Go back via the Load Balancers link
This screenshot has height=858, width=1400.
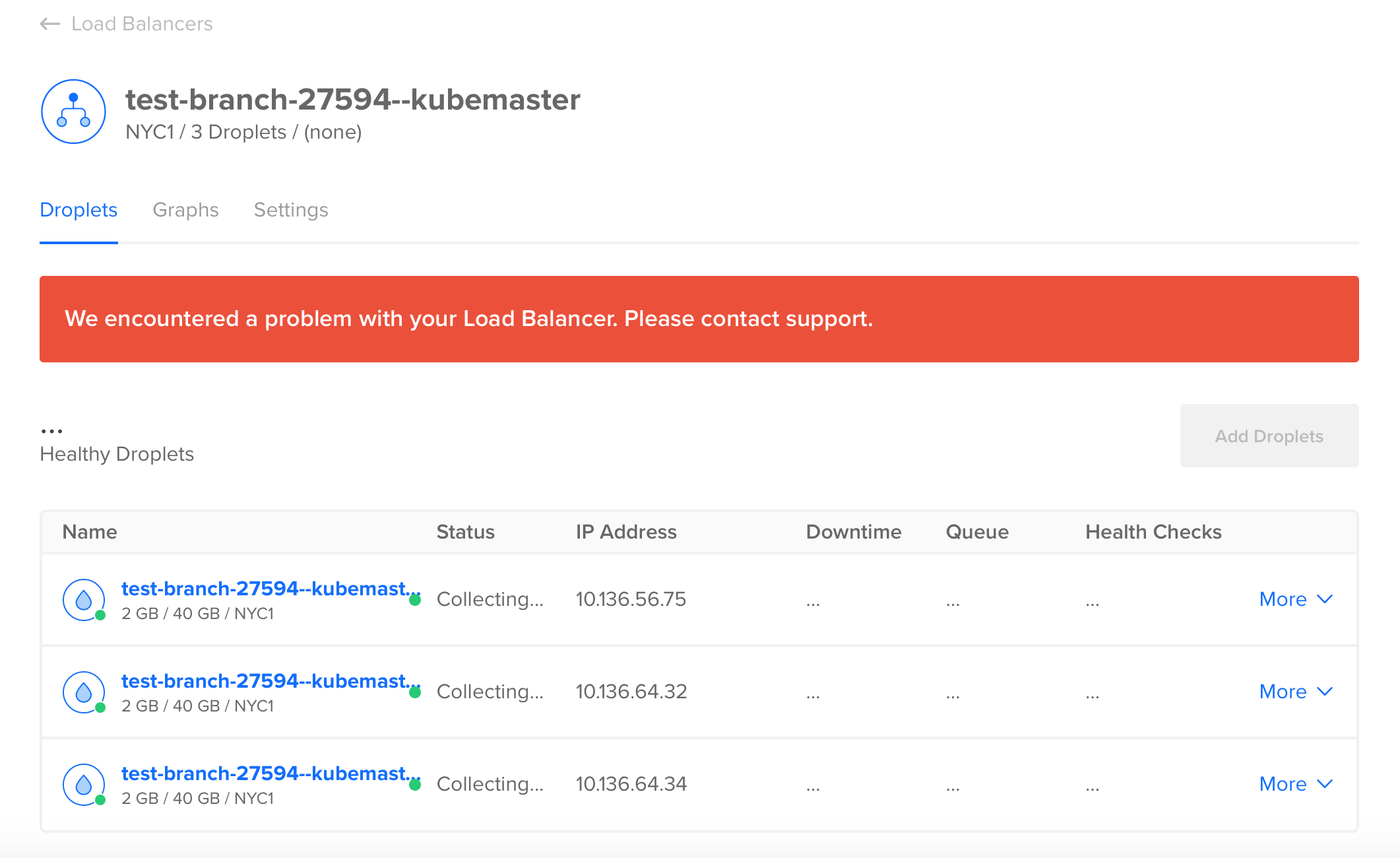point(142,24)
